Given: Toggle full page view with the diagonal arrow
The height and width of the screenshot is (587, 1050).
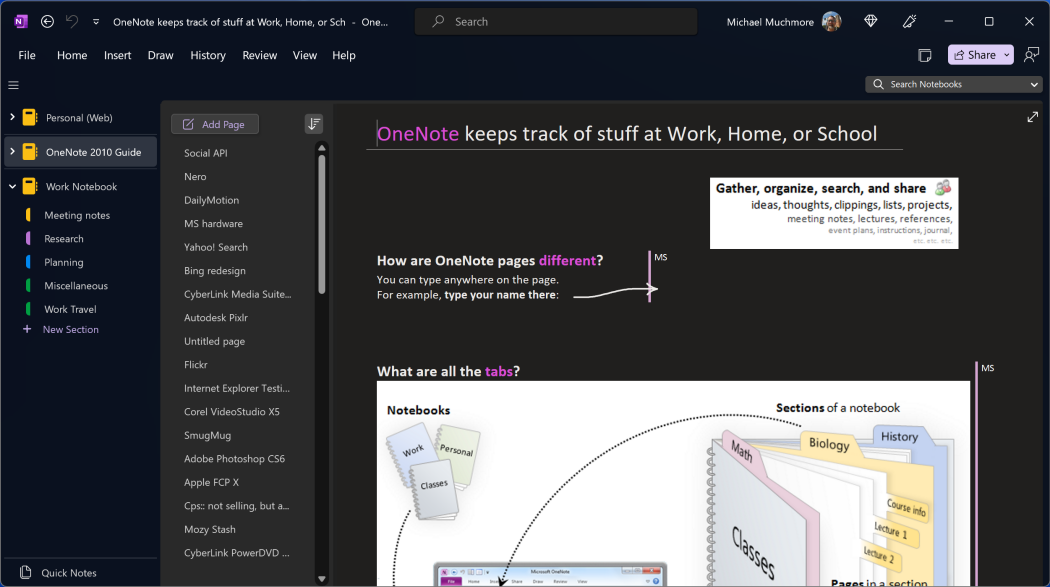Looking at the screenshot, I should click(1032, 117).
